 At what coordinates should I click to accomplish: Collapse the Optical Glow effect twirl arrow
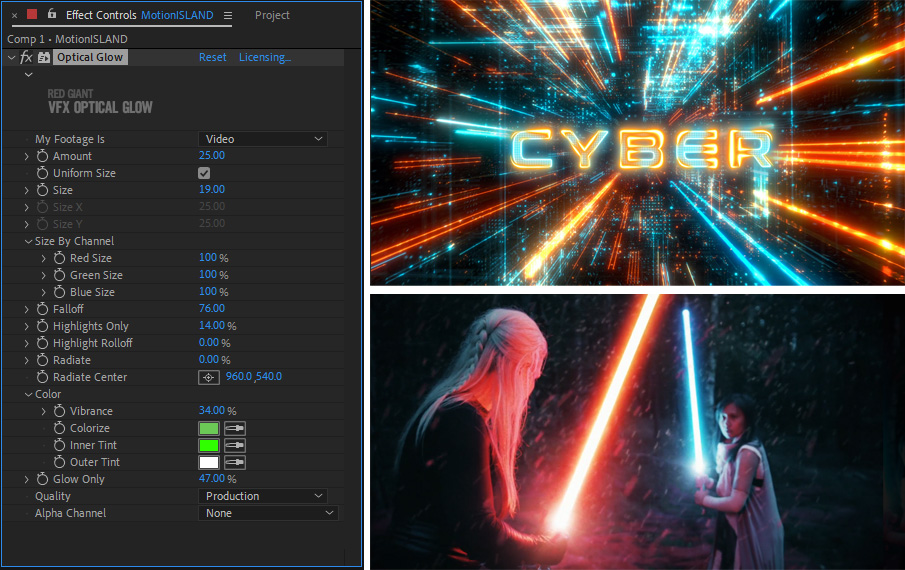coord(11,57)
